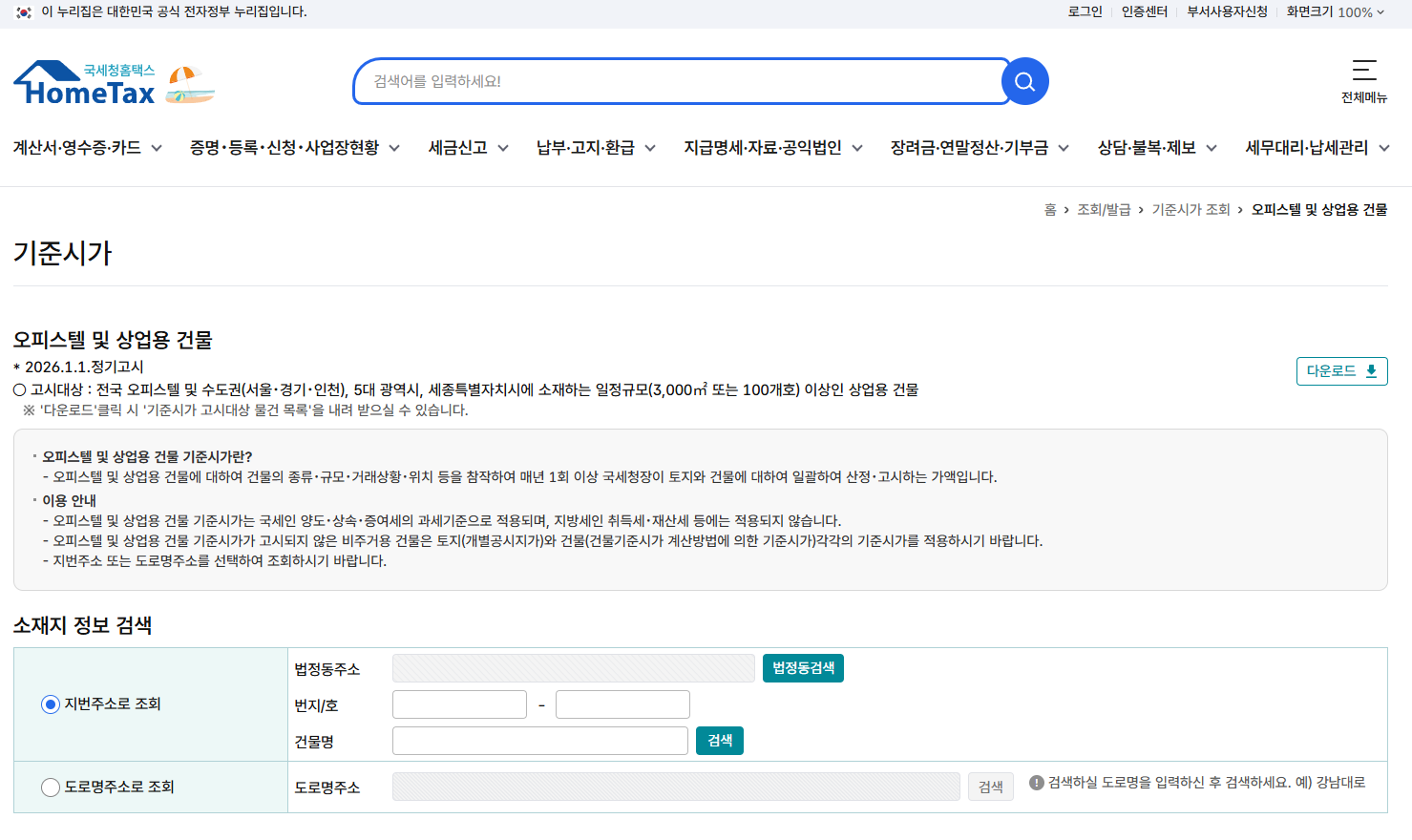The height and width of the screenshot is (840, 1412).
Task: Click the 조회/발급 breadcrumb link
Action: click(1104, 210)
